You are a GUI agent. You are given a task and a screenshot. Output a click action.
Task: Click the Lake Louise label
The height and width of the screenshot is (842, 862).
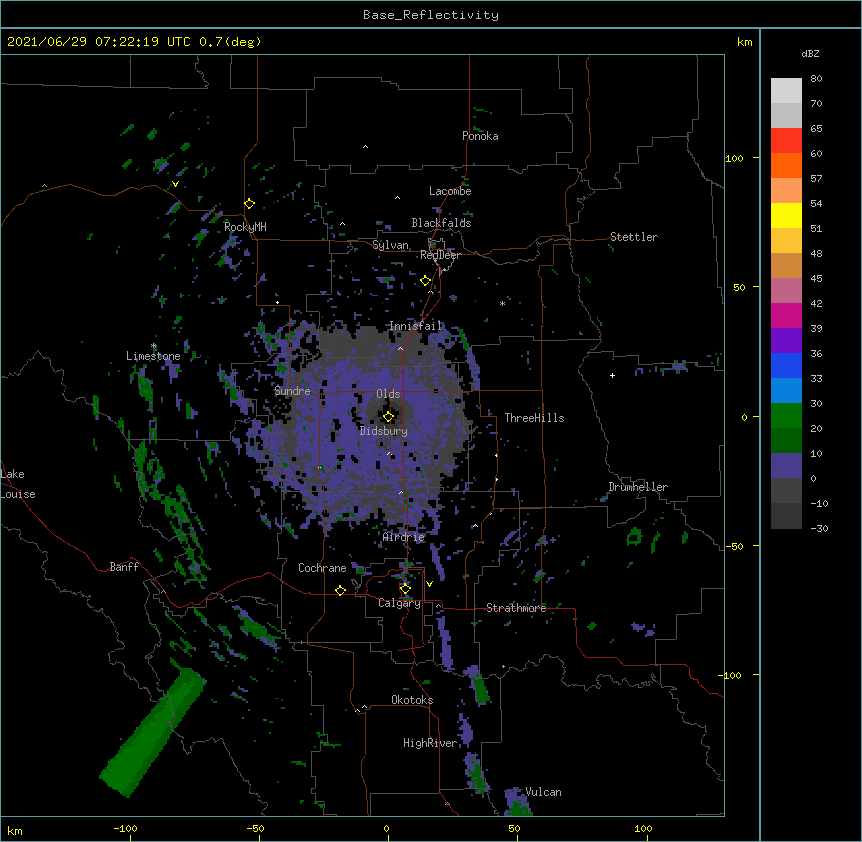point(18,484)
